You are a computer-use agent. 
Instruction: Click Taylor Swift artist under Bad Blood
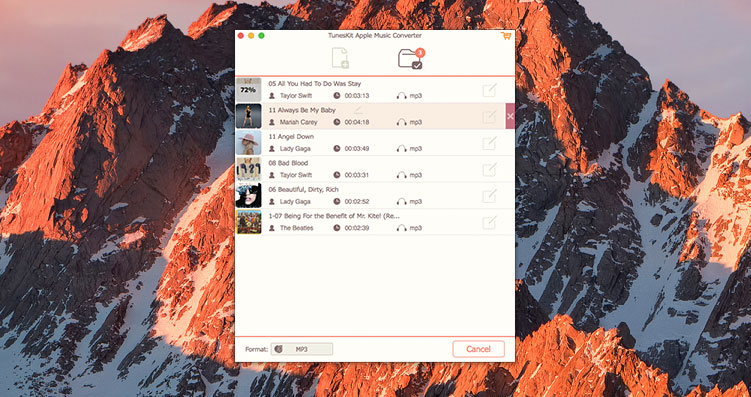[x=296, y=175]
